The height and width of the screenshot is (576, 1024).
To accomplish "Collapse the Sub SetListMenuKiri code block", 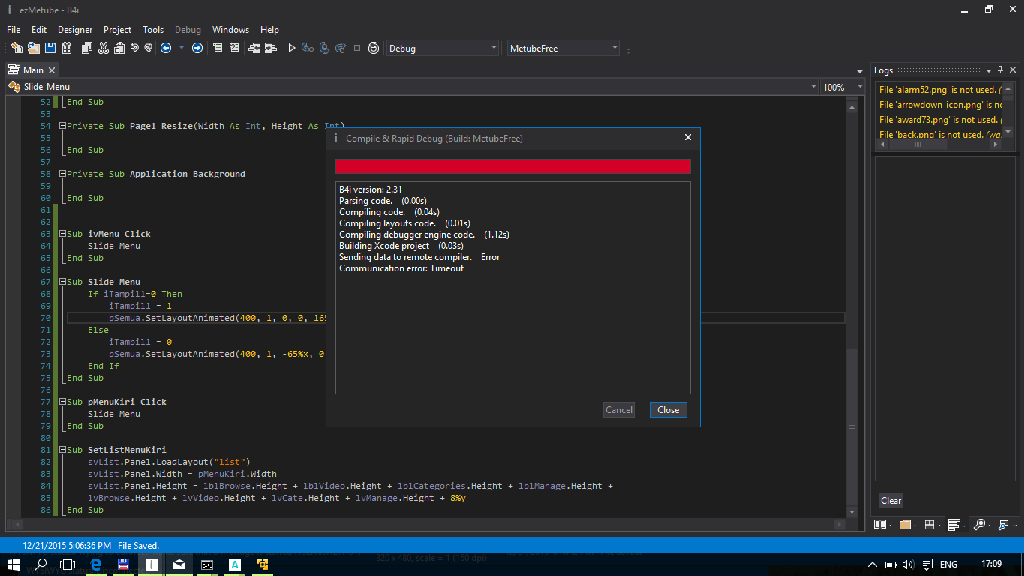I will point(62,450).
